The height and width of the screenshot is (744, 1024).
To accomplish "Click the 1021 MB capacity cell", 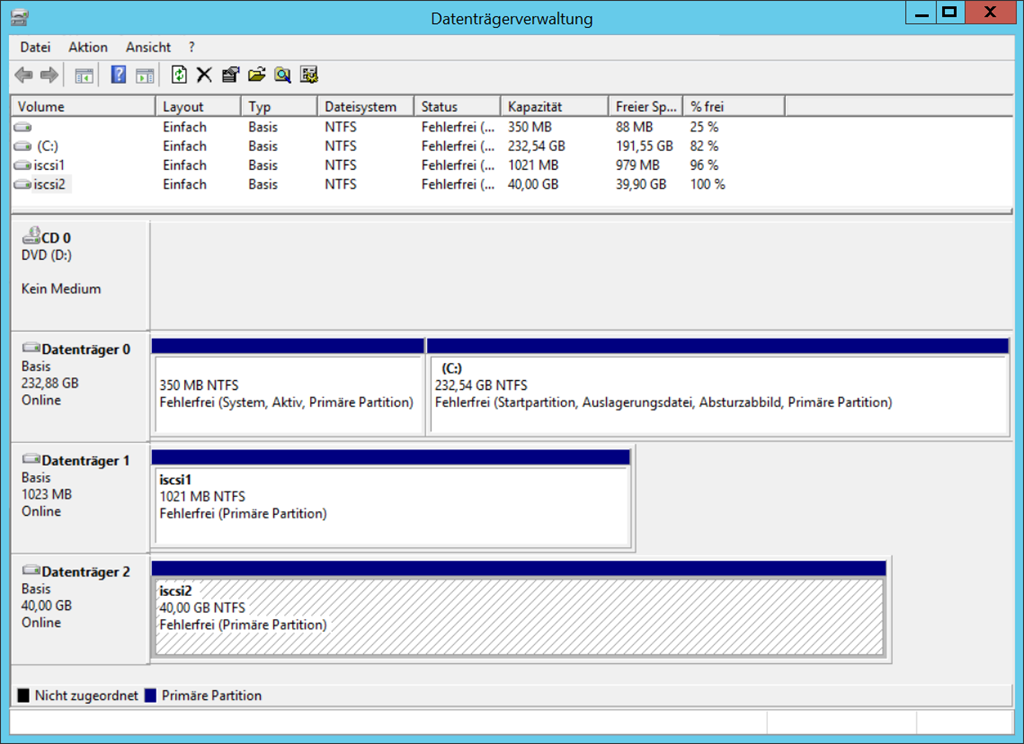I will click(x=533, y=165).
